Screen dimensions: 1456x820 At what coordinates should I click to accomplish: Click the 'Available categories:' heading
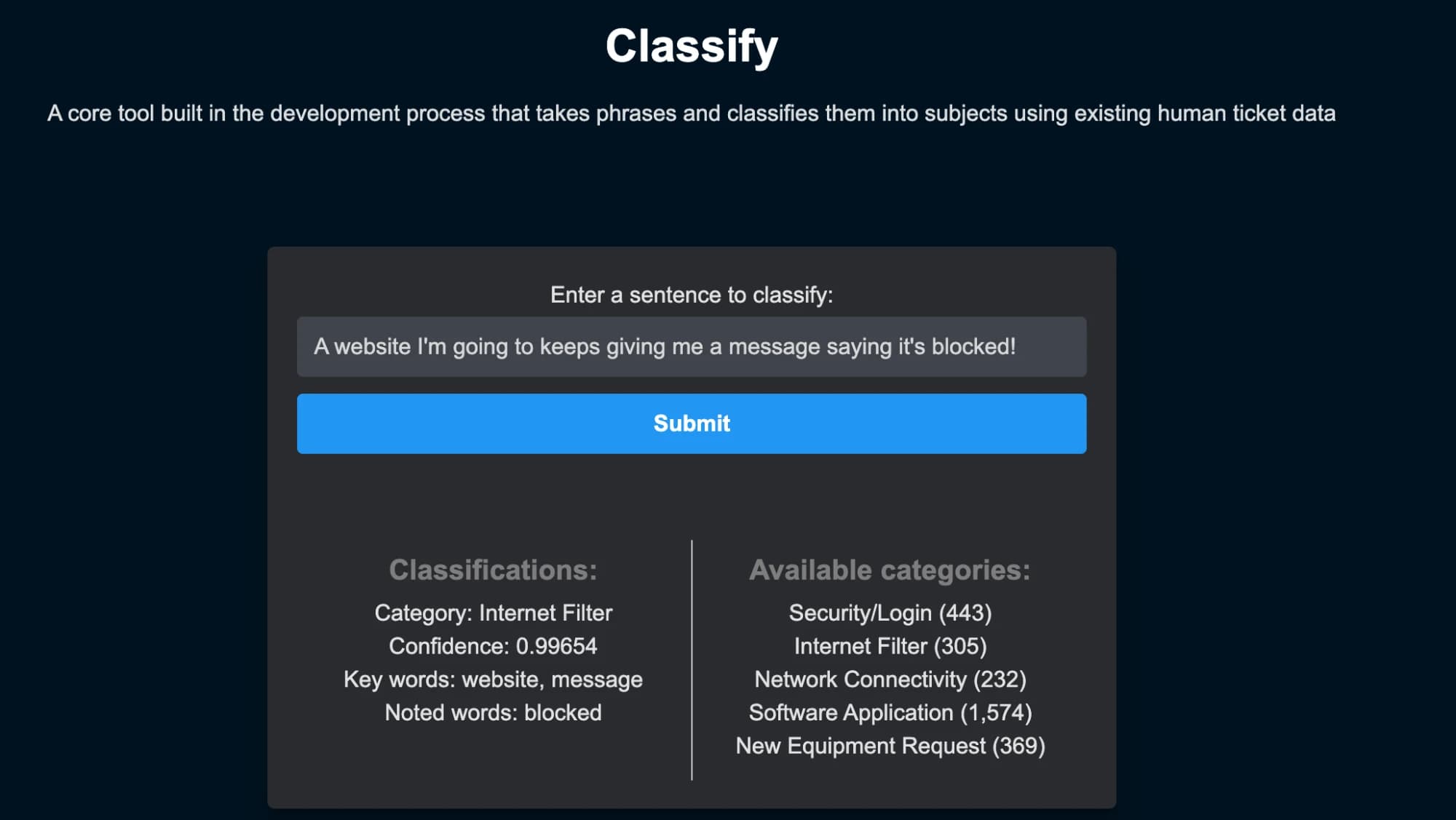coord(890,570)
